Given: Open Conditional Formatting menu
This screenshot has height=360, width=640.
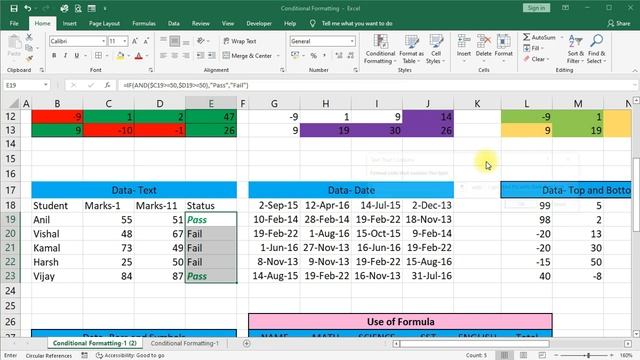Looking at the screenshot, I should (380, 50).
